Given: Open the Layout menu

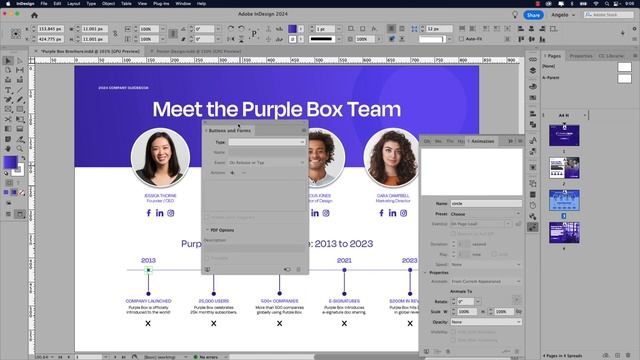Looking at the screenshot, I should click(x=73, y=3).
